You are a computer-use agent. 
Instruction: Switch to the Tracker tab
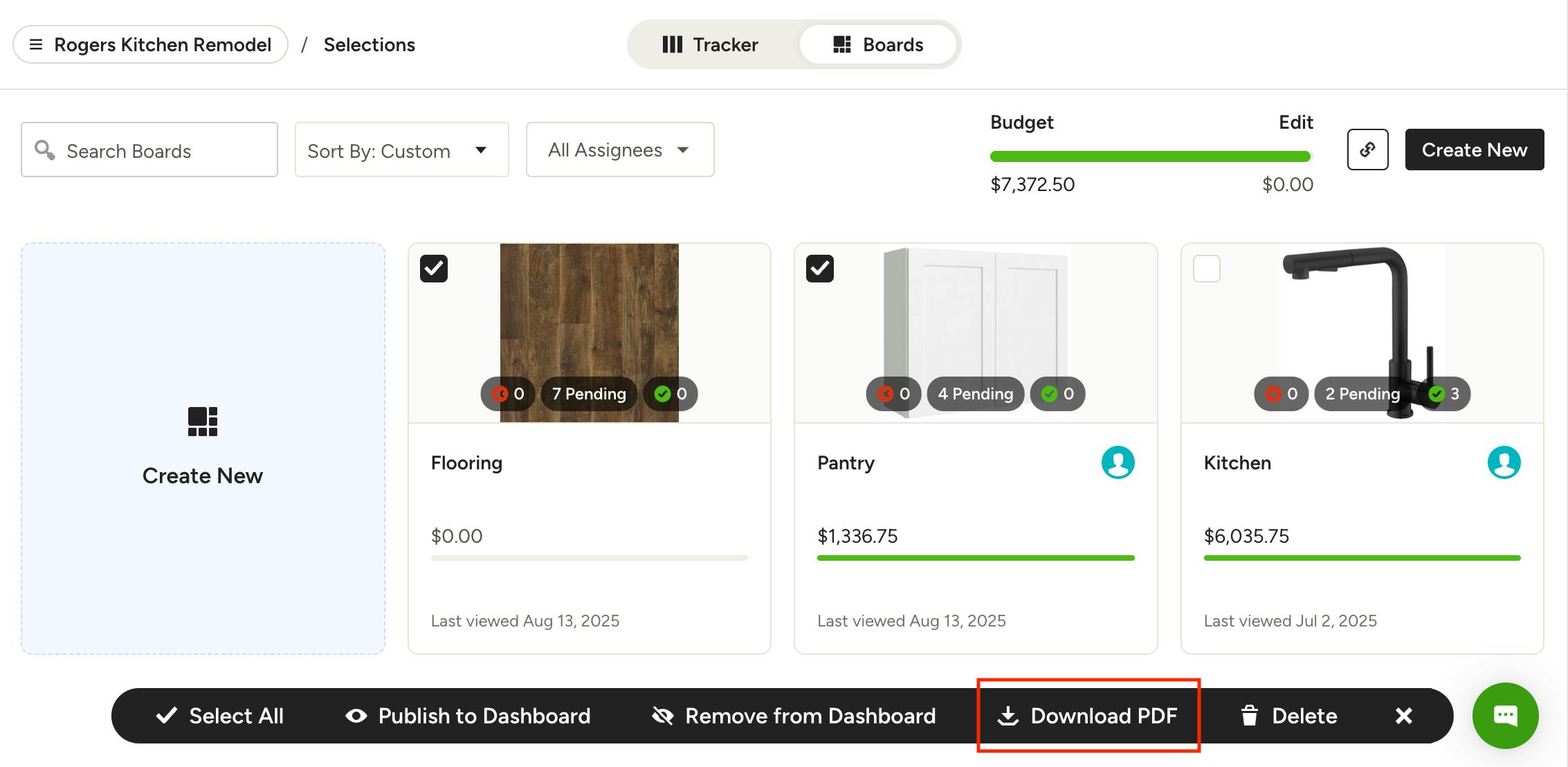tap(711, 45)
